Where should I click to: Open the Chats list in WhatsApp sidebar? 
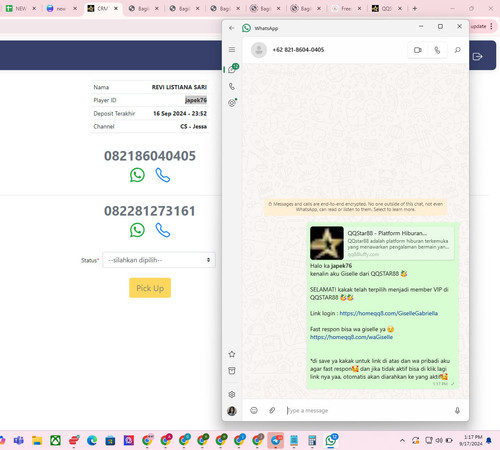233,69
